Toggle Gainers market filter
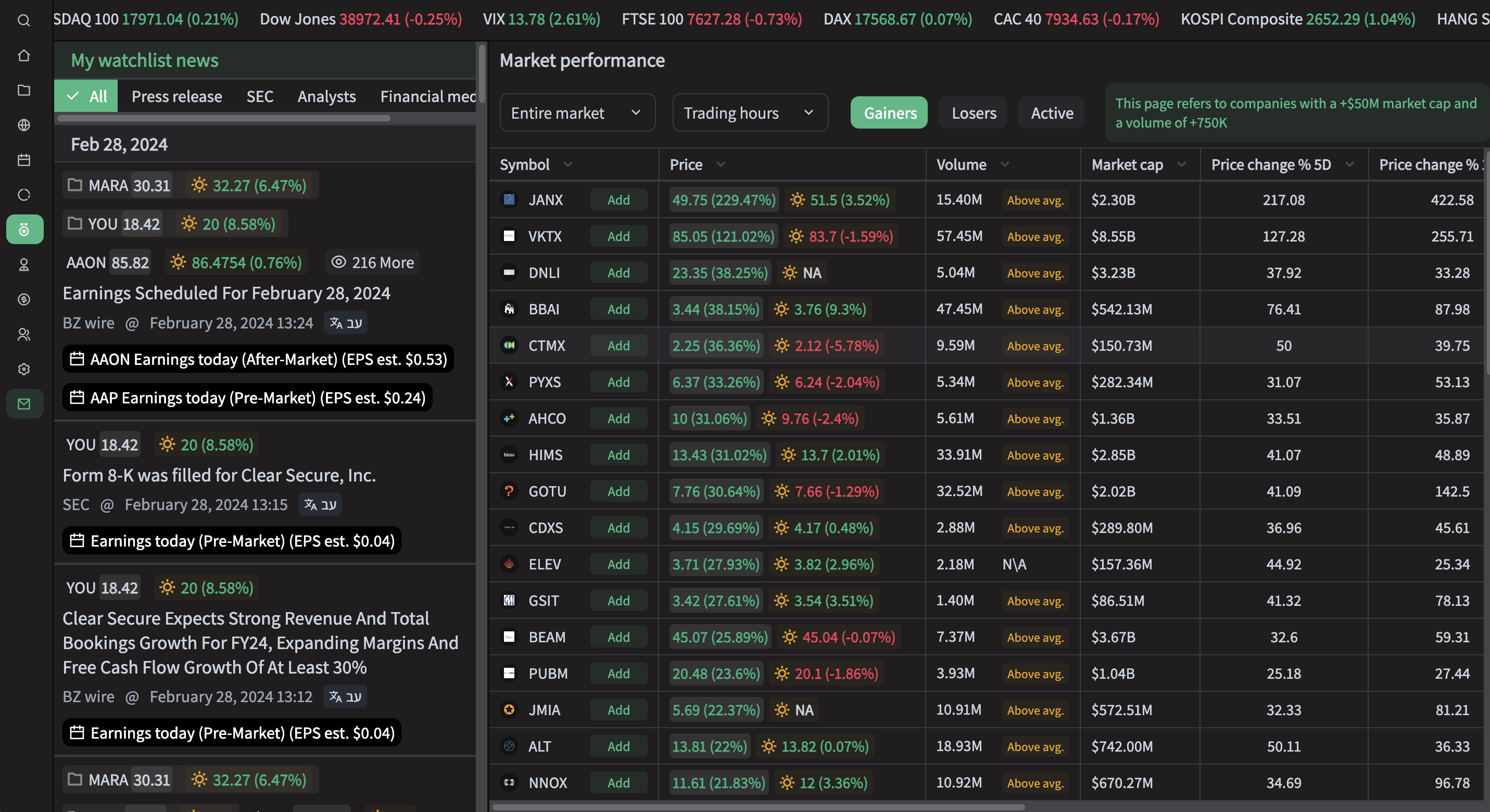This screenshot has height=812, width=1490. (x=889, y=113)
